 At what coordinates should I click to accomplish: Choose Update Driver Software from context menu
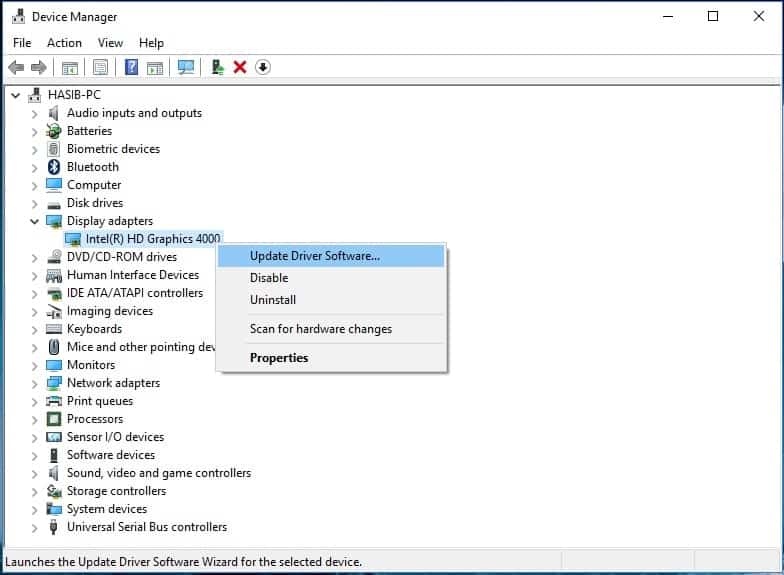[314, 256]
